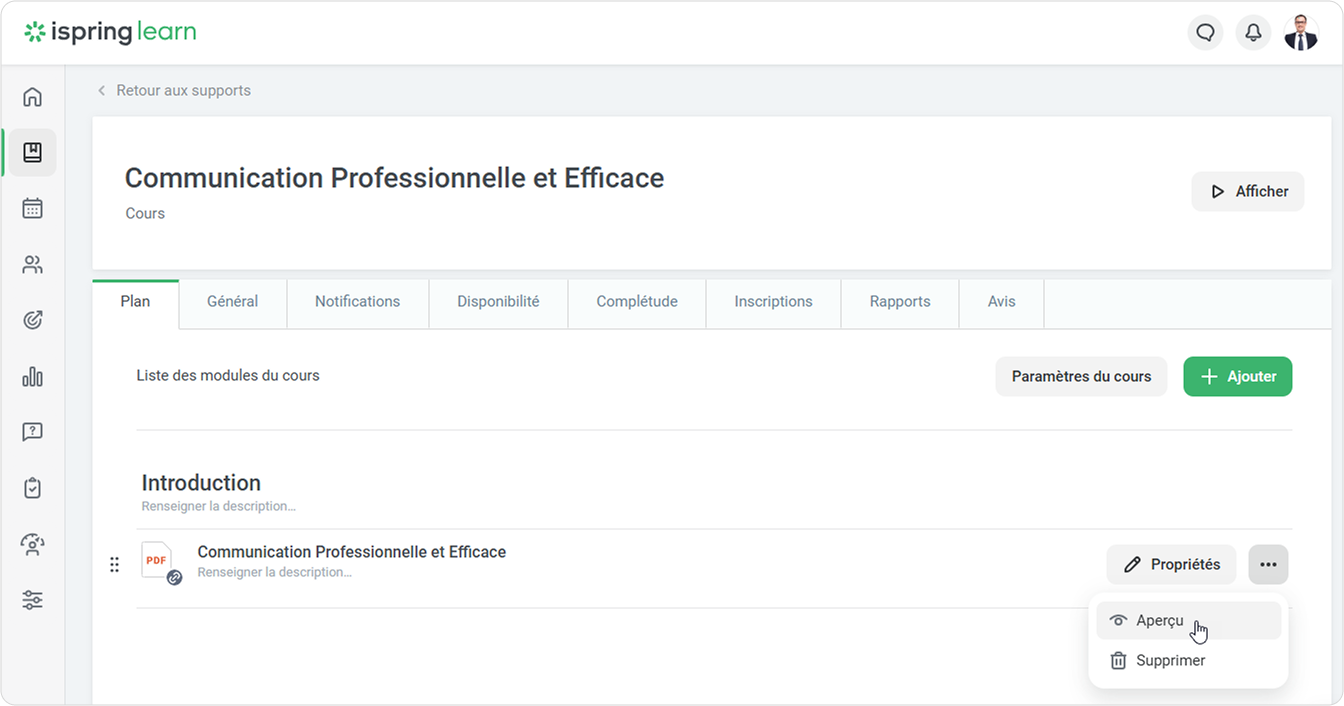Click the green Ajouter button

tap(1237, 377)
